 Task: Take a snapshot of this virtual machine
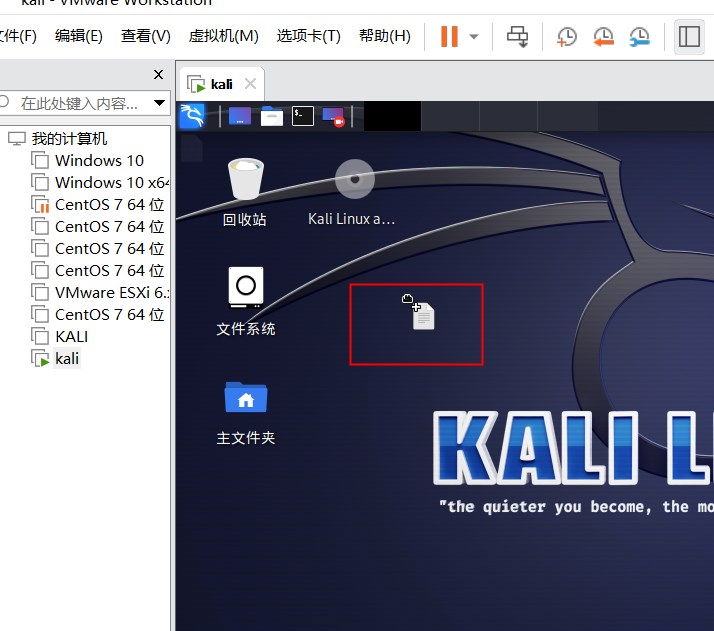(x=567, y=36)
